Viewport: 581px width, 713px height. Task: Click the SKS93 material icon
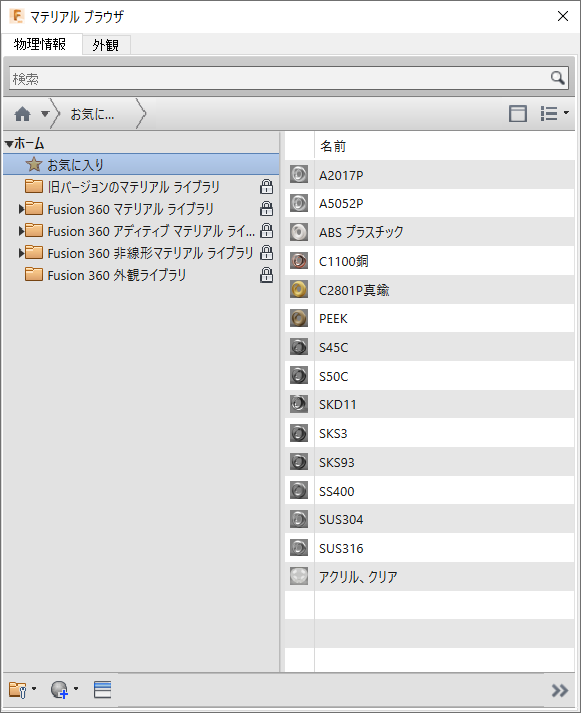click(299, 462)
